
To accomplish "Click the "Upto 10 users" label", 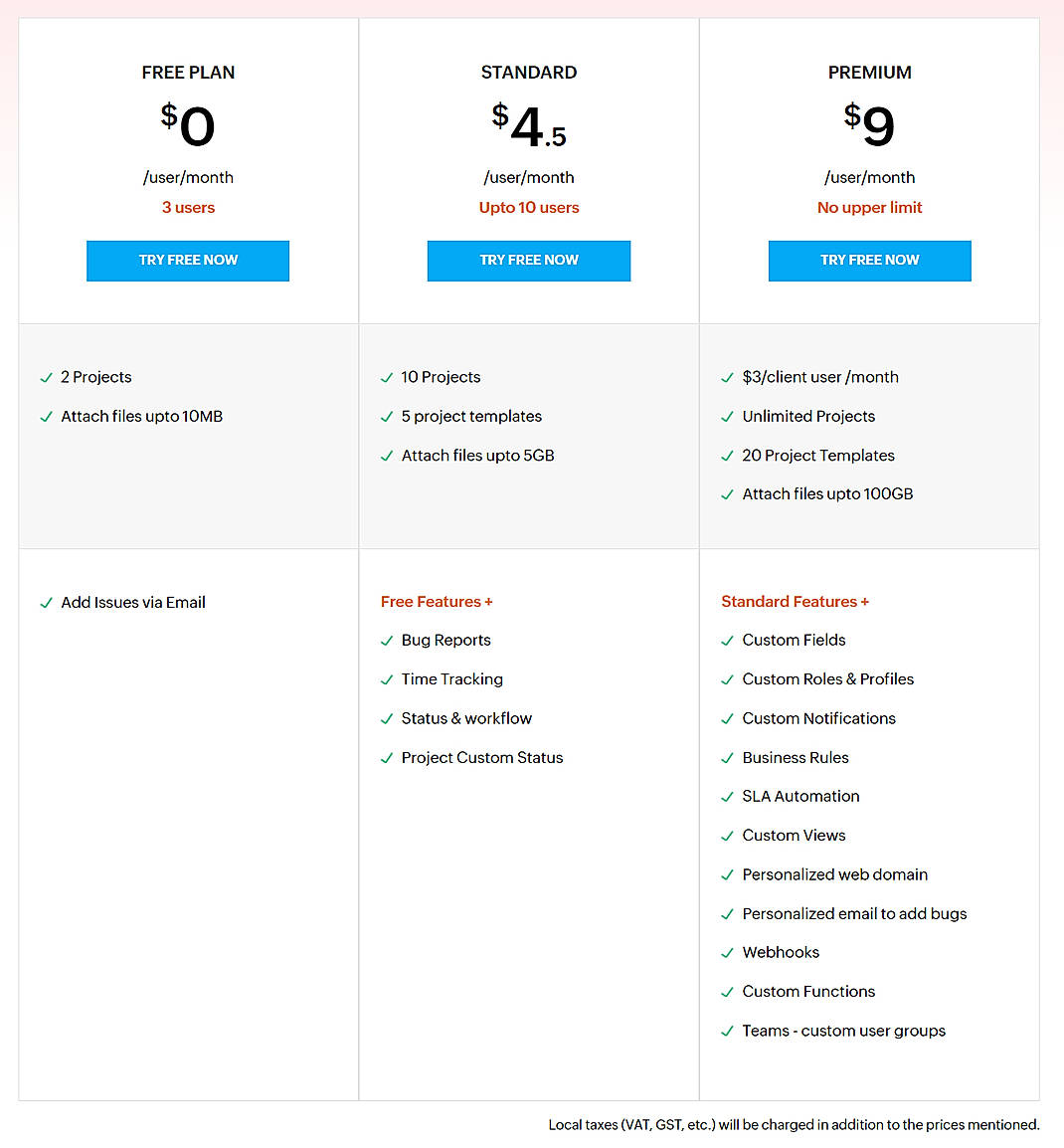I will click(528, 207).
